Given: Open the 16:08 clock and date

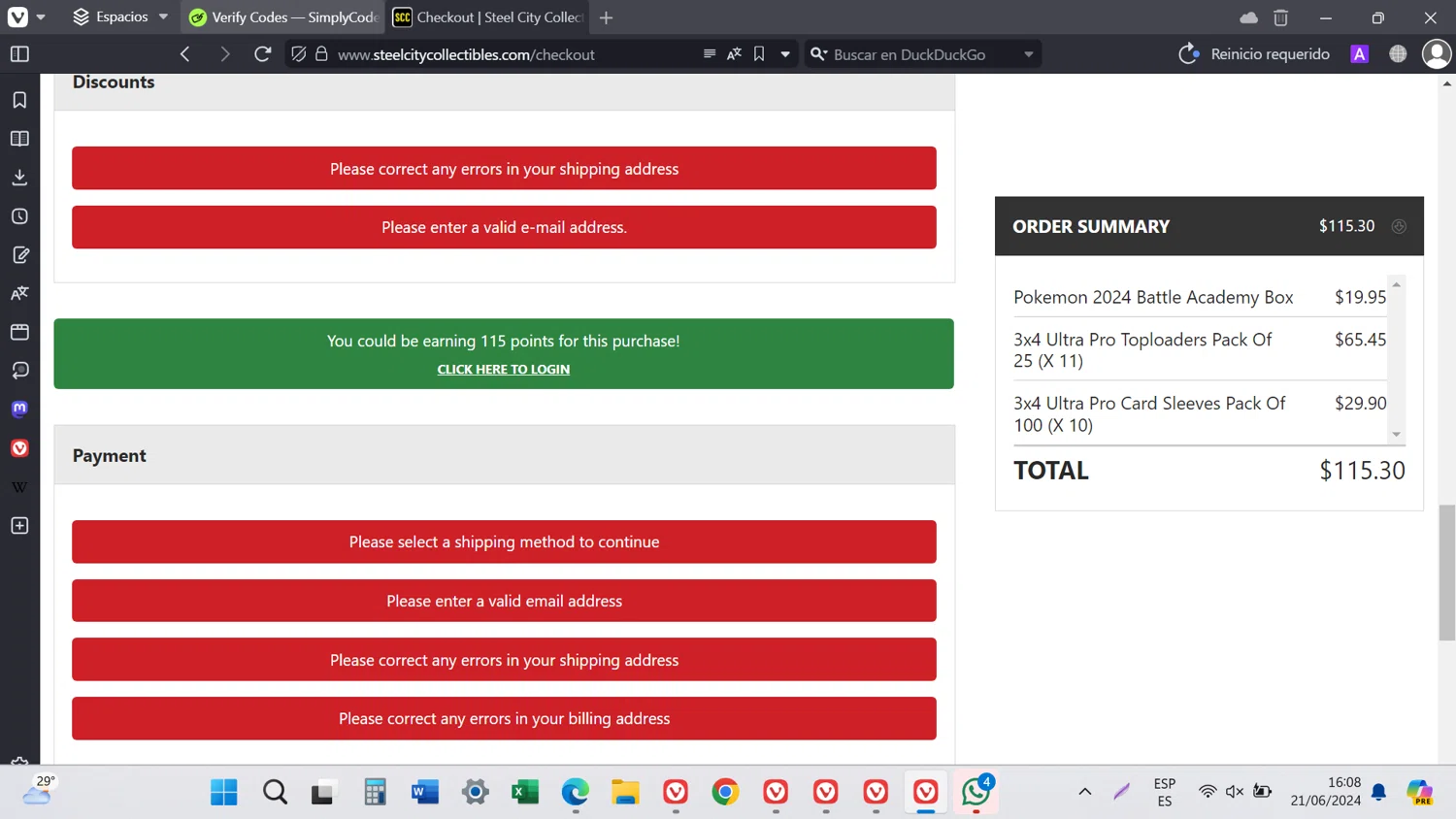Looking at the screenshot, I should [1326, 792].
